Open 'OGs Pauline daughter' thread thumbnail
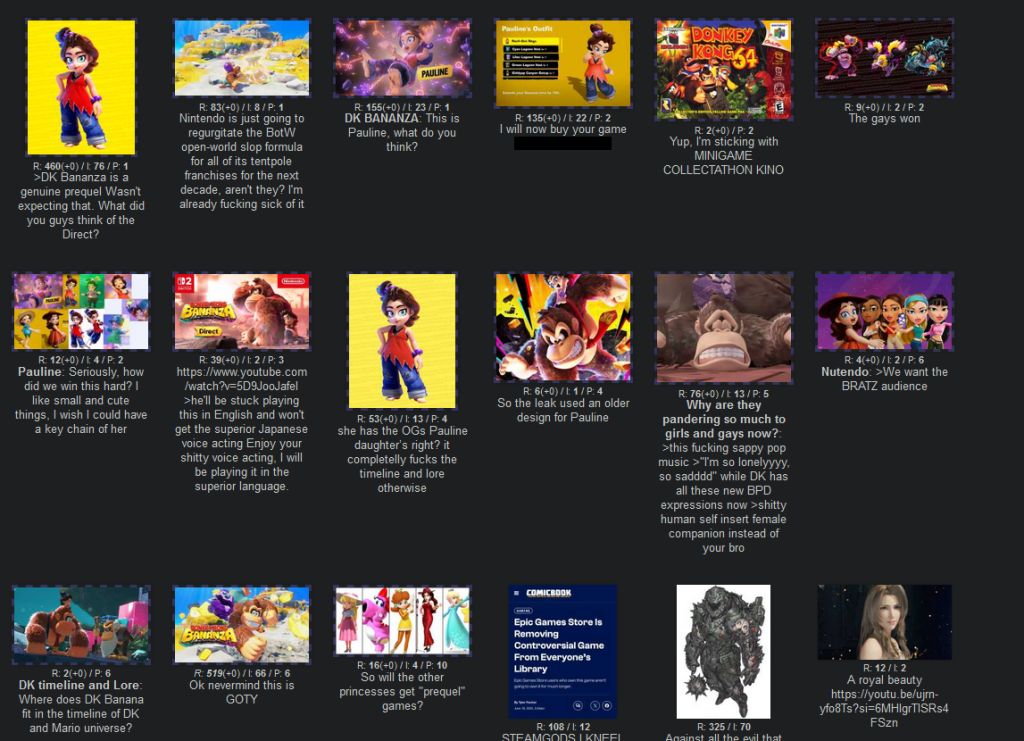This screenshot has height=741, width=1024. point(402,341)
